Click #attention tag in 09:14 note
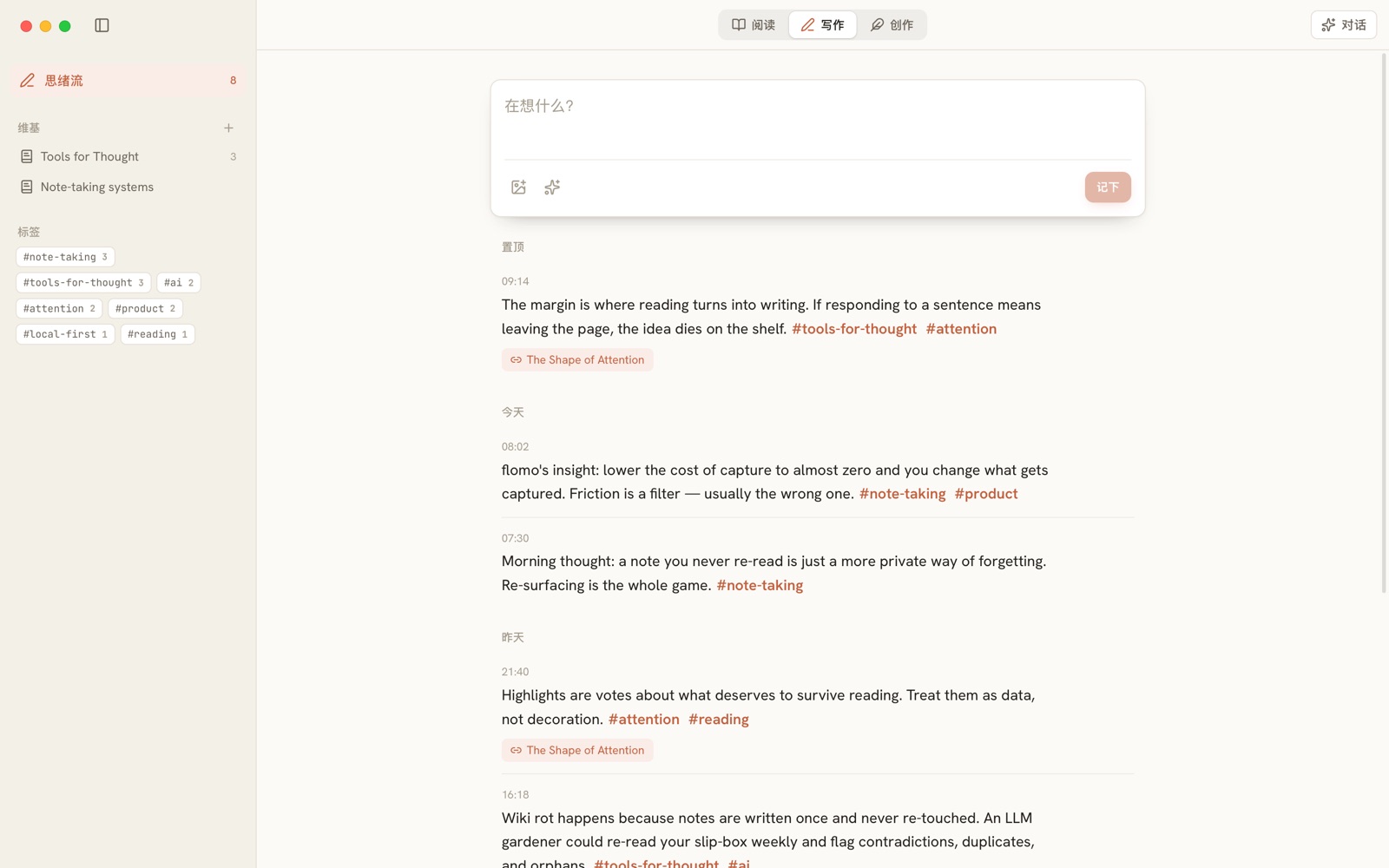This screenshot has width=1389, height=868. point(961,329)
